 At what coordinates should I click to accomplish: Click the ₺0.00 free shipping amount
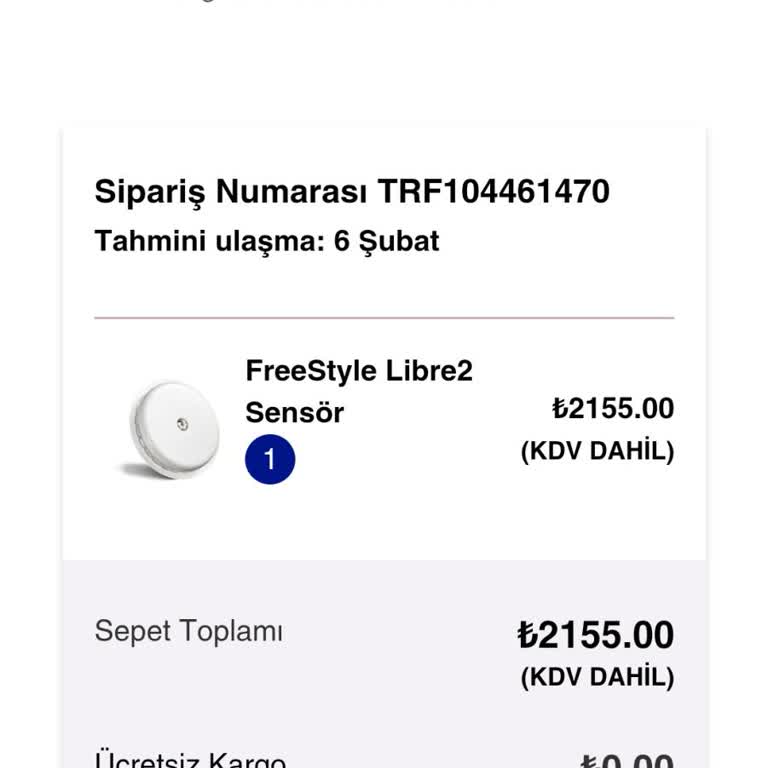click(x=627, y=760)
